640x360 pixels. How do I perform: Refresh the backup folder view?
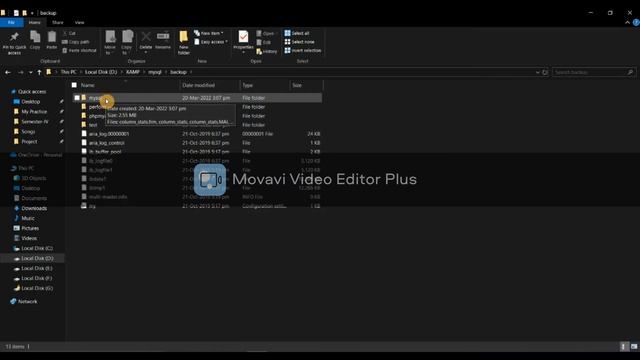click(x=545, y=72)
